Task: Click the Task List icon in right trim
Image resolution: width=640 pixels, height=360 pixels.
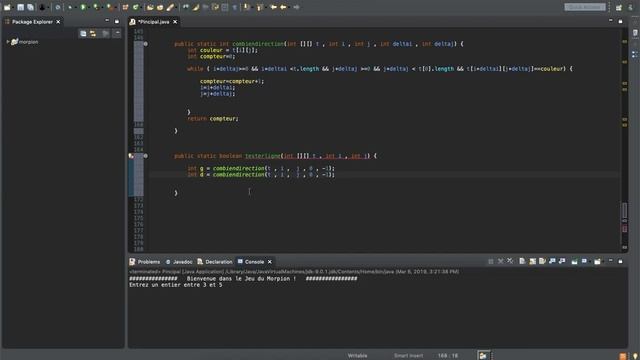Action: 635,33
